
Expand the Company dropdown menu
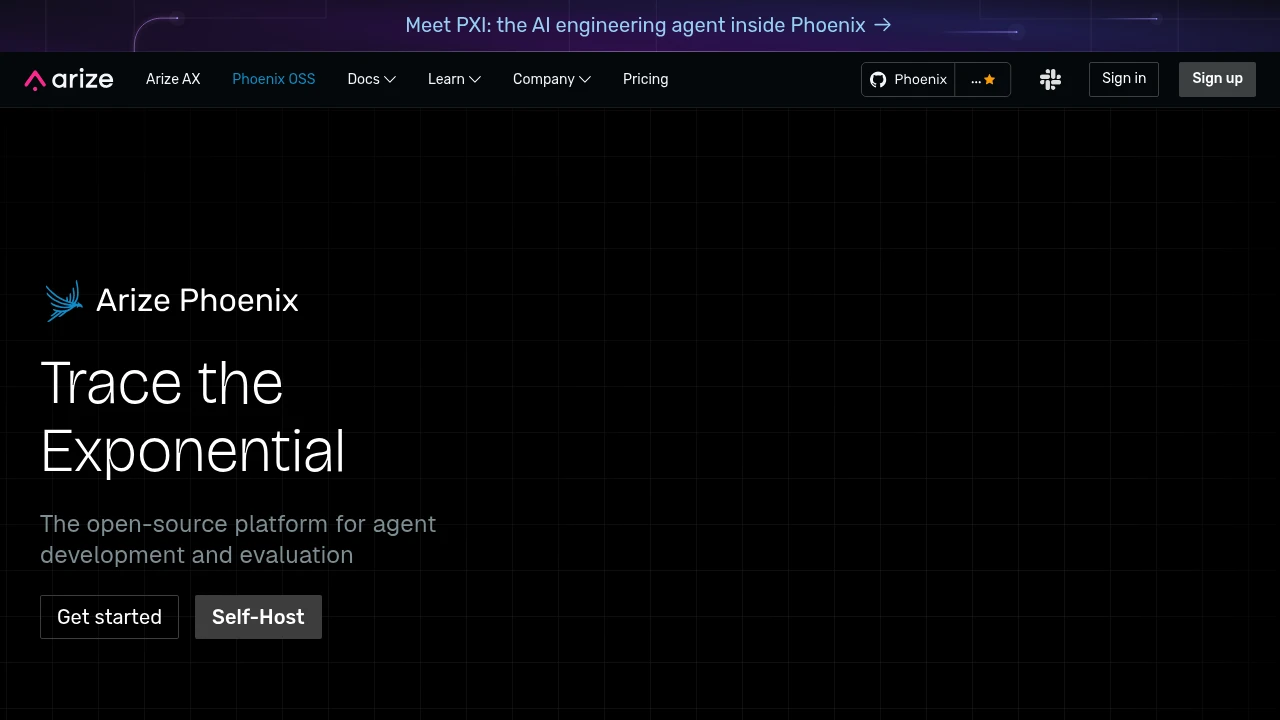click(551, 79)
